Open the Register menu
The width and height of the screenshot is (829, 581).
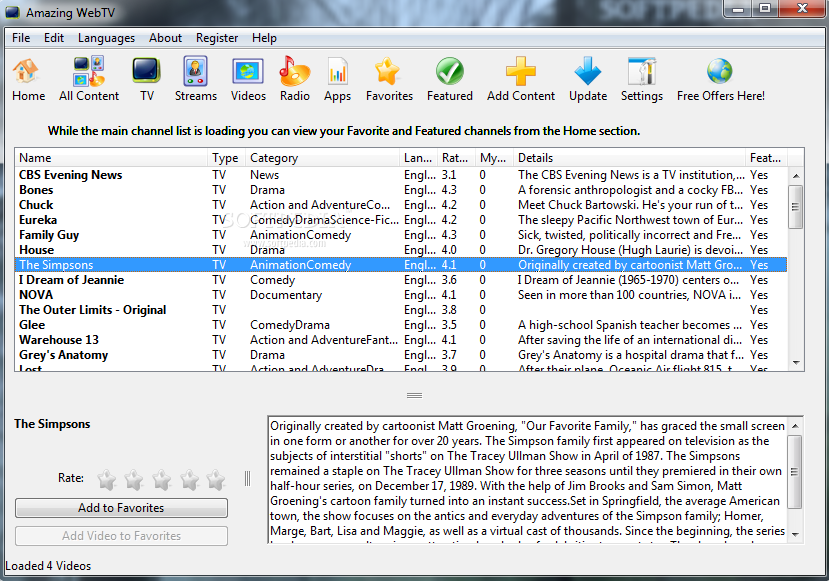217,38
